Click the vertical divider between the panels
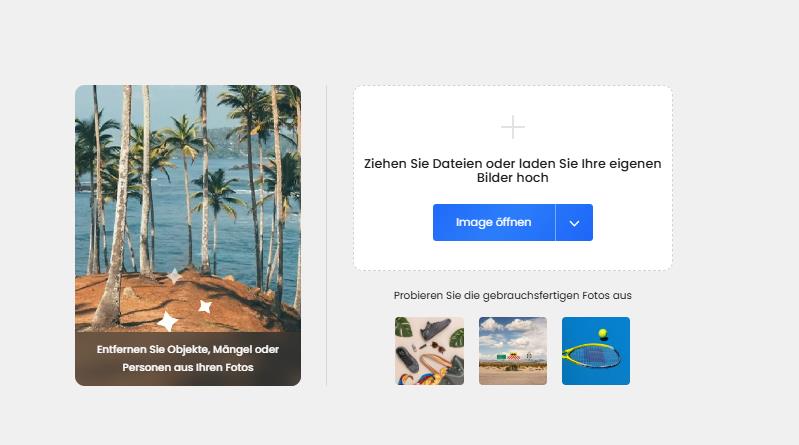The width and height of the screenshot is (799, 445). click(x=326, y=235)
